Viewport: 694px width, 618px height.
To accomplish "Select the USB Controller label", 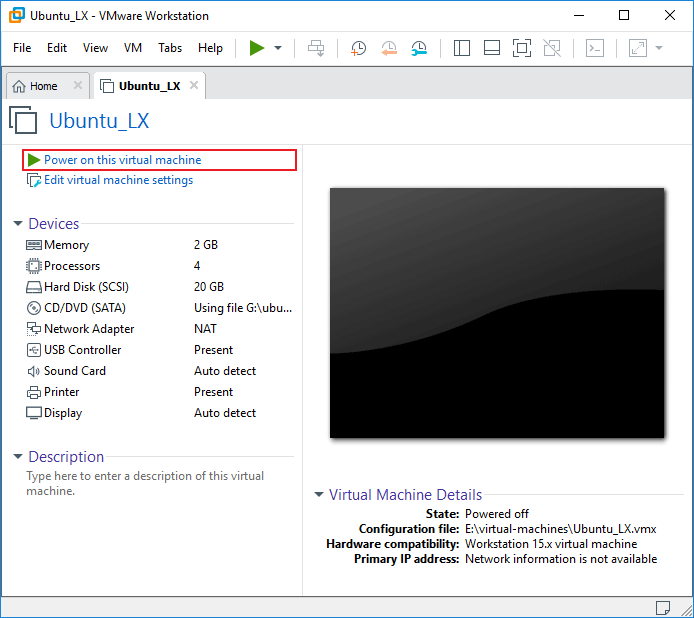I will (82, 350).
